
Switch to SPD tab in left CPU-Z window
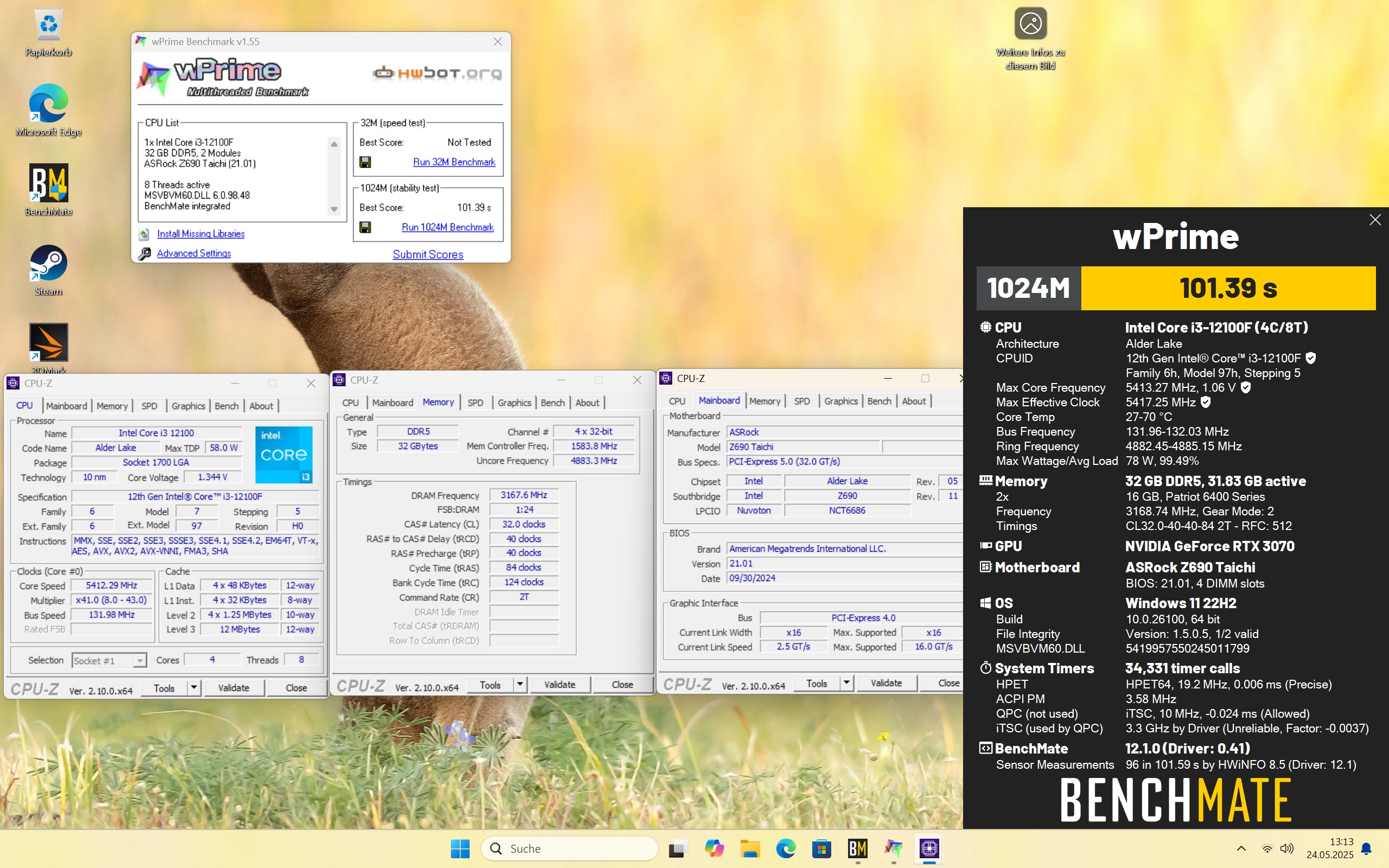click(149, 406)
